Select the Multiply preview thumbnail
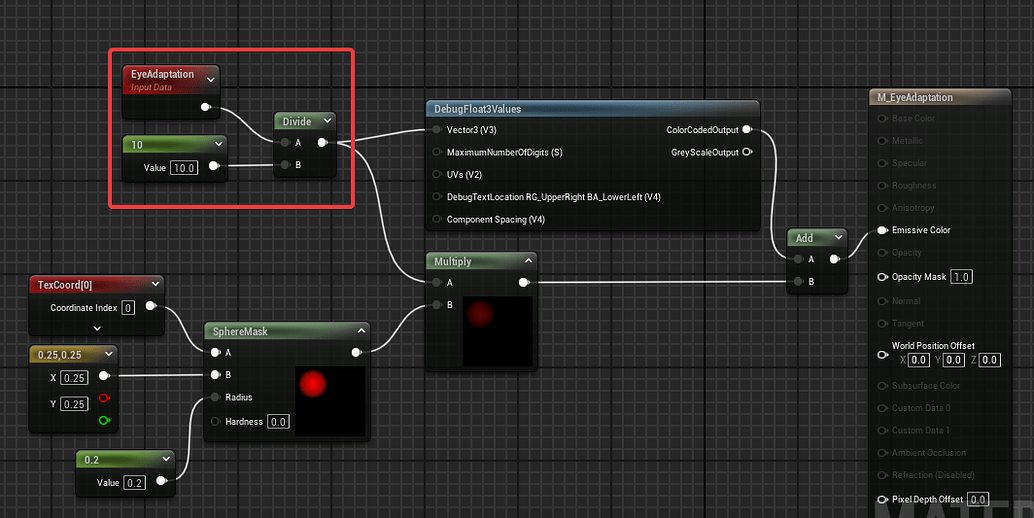1034x518 pixels. 498,331
